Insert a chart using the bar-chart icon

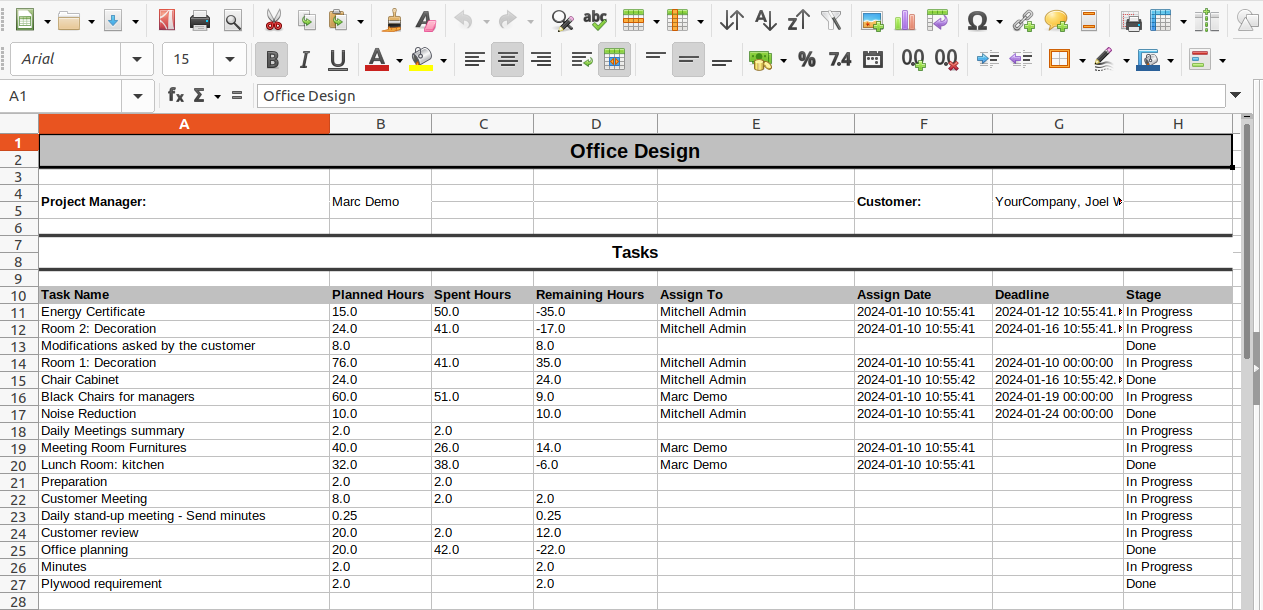[x=905, y=20]
